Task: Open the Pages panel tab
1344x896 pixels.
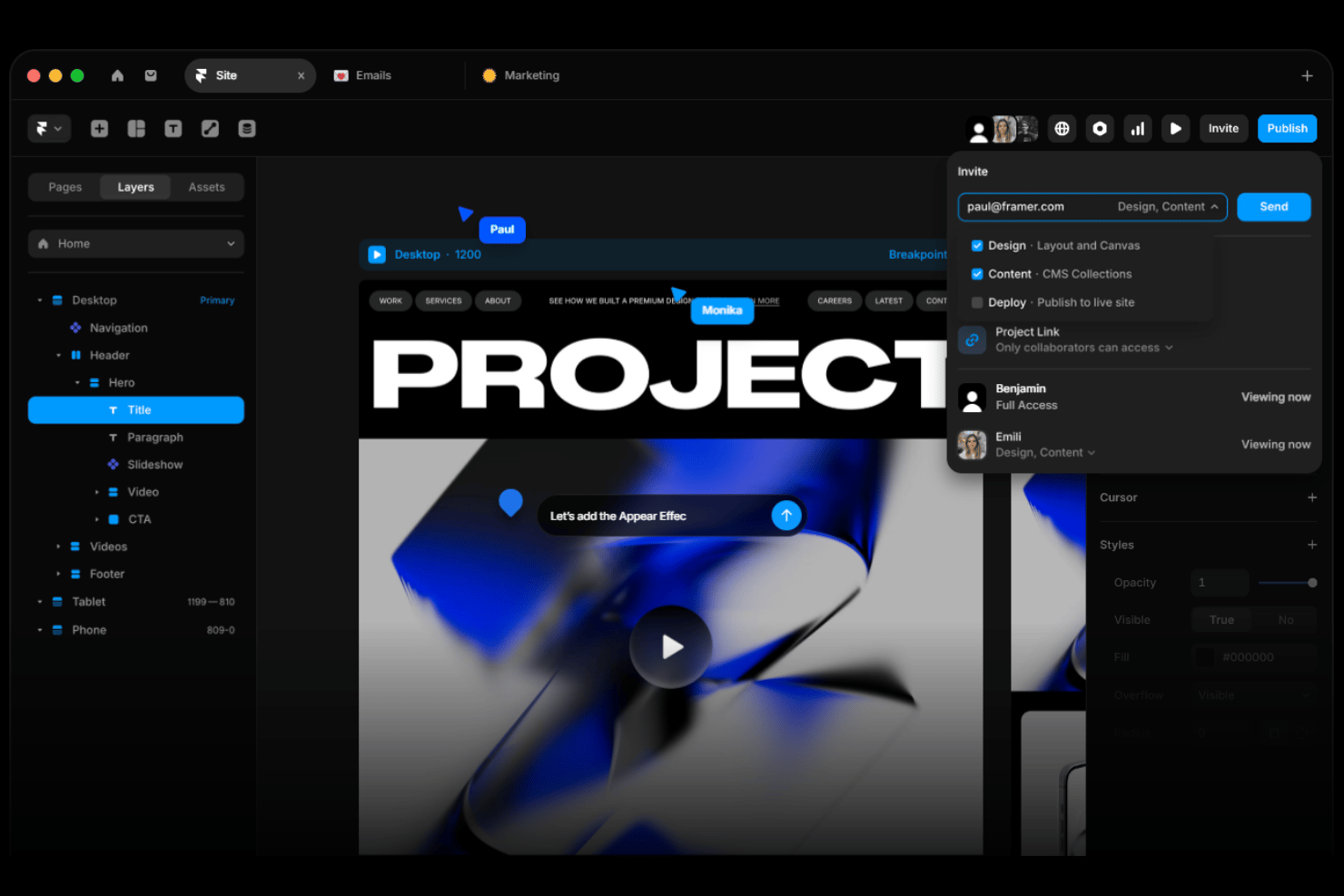Action: click(65, 187)
